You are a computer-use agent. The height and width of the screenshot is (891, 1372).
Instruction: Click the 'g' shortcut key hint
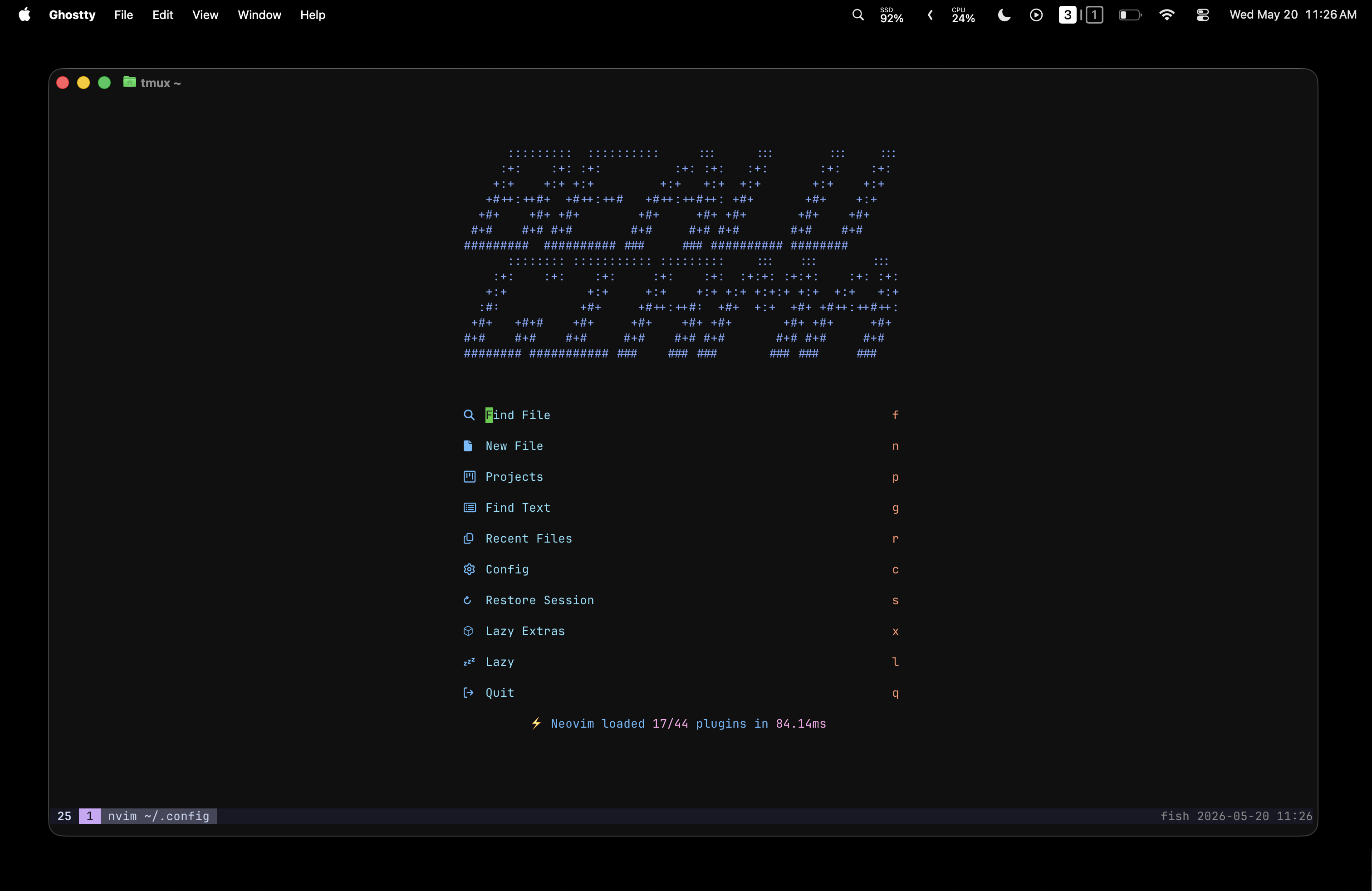coord(895,508)
